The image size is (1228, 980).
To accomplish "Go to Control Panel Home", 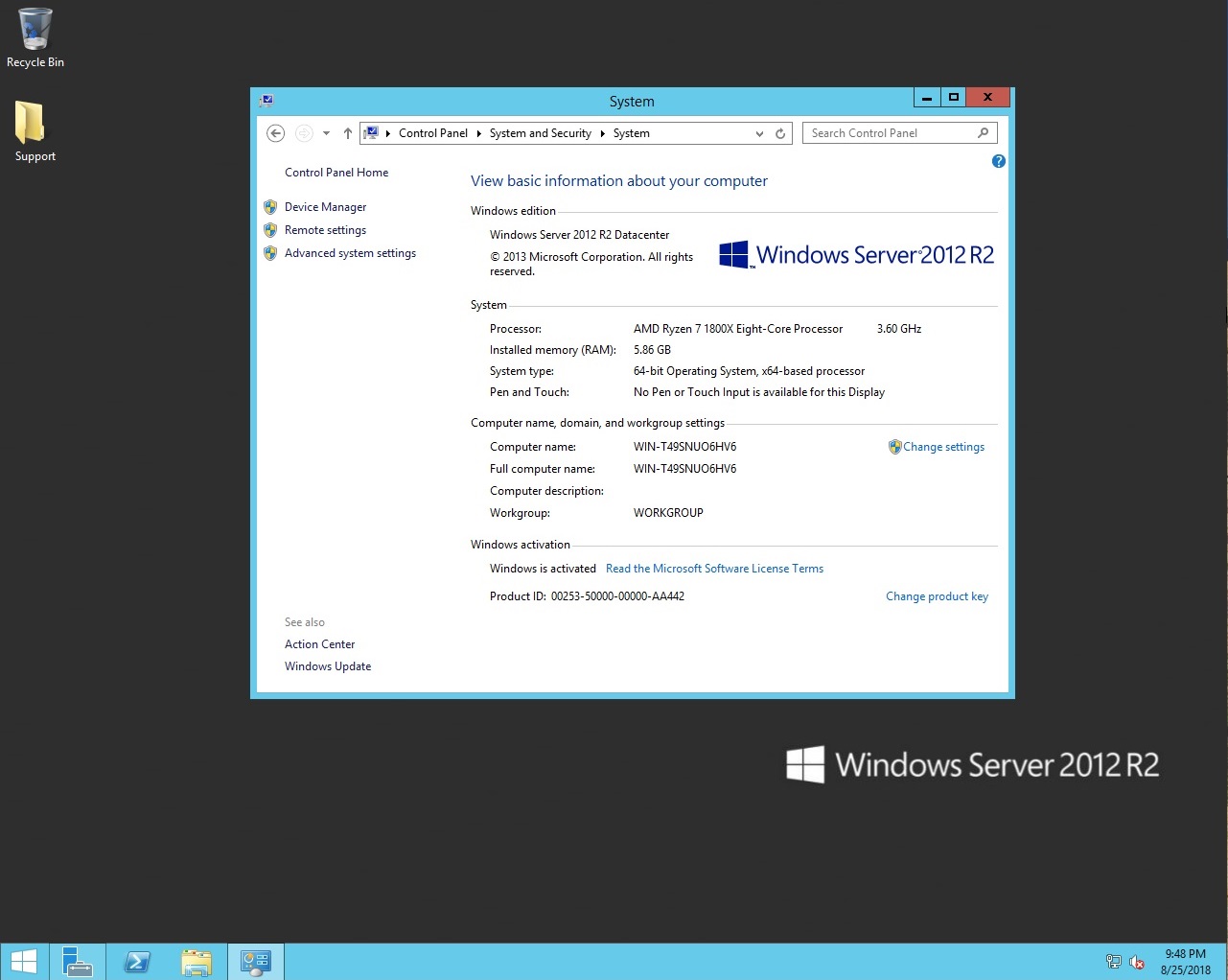I will 336,173.
